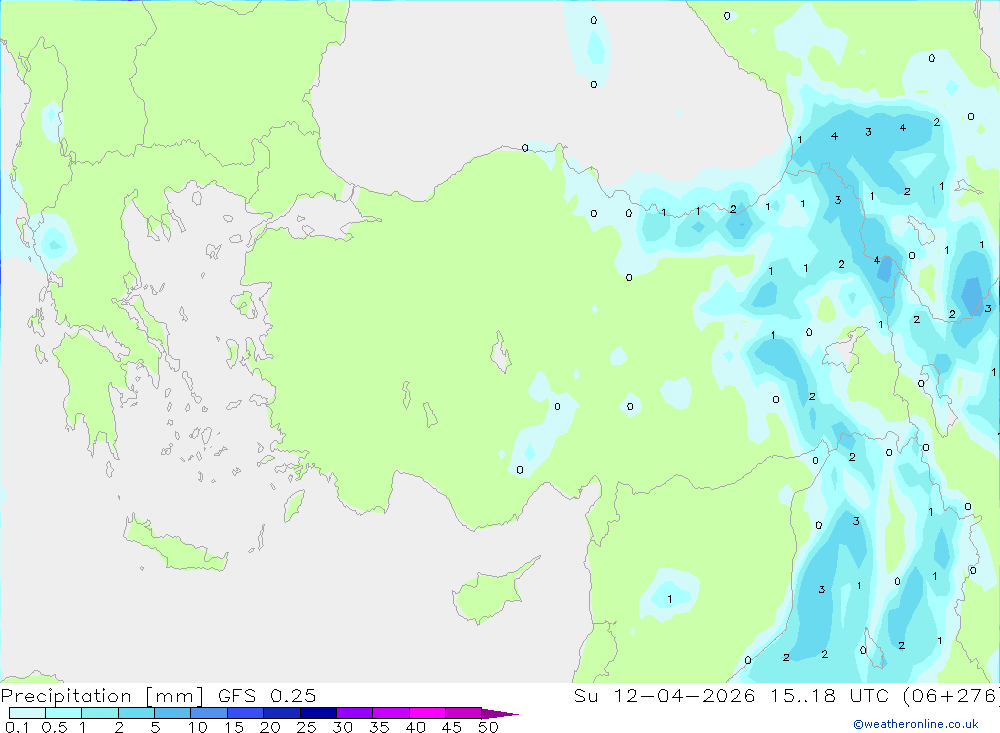Click the 40–45 mm magenta legend swatch

point(427,713)
